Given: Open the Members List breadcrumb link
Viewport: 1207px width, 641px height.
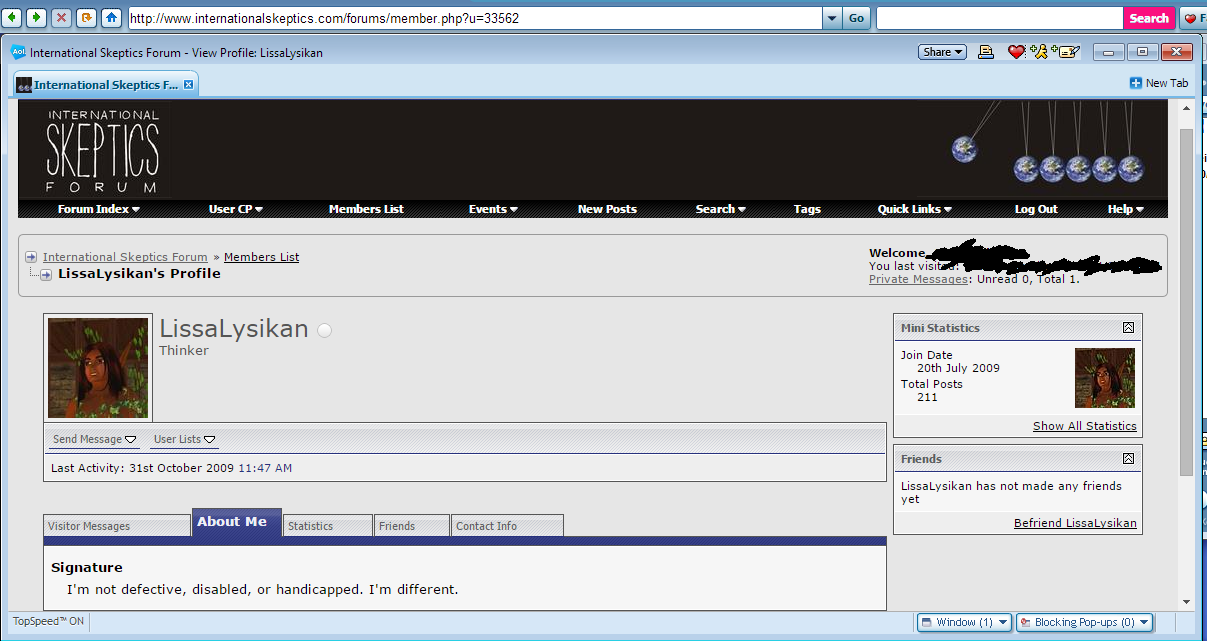Looking at the screenshot, I should click(262, 257).
